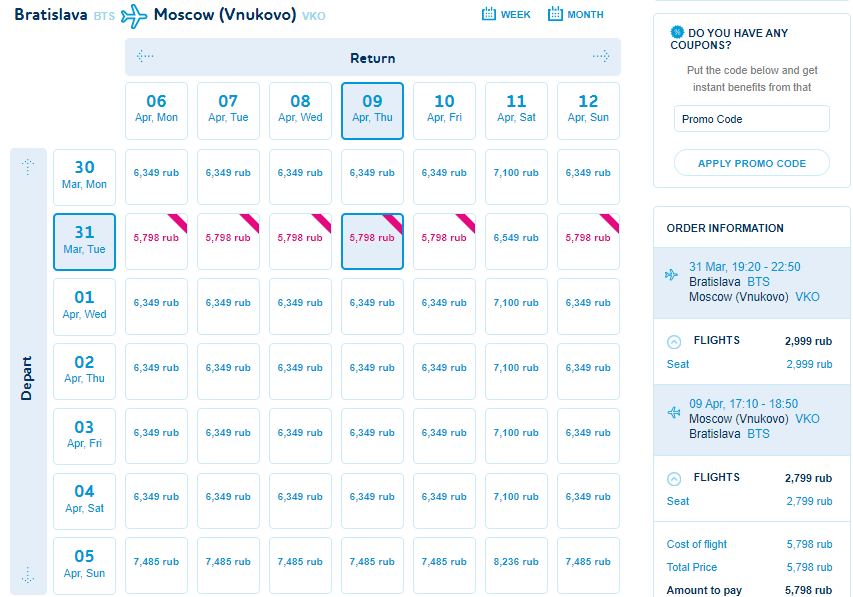Collapse outbound FLIGHTS price section chevron

click(674, 342)
